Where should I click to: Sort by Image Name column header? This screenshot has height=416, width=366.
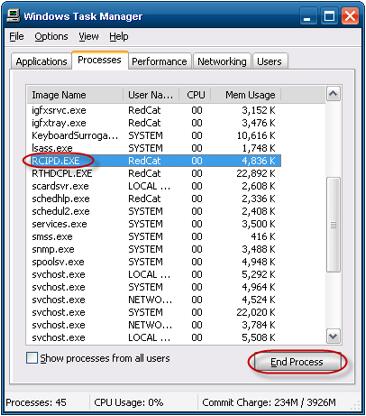click(x=75, y=95)
